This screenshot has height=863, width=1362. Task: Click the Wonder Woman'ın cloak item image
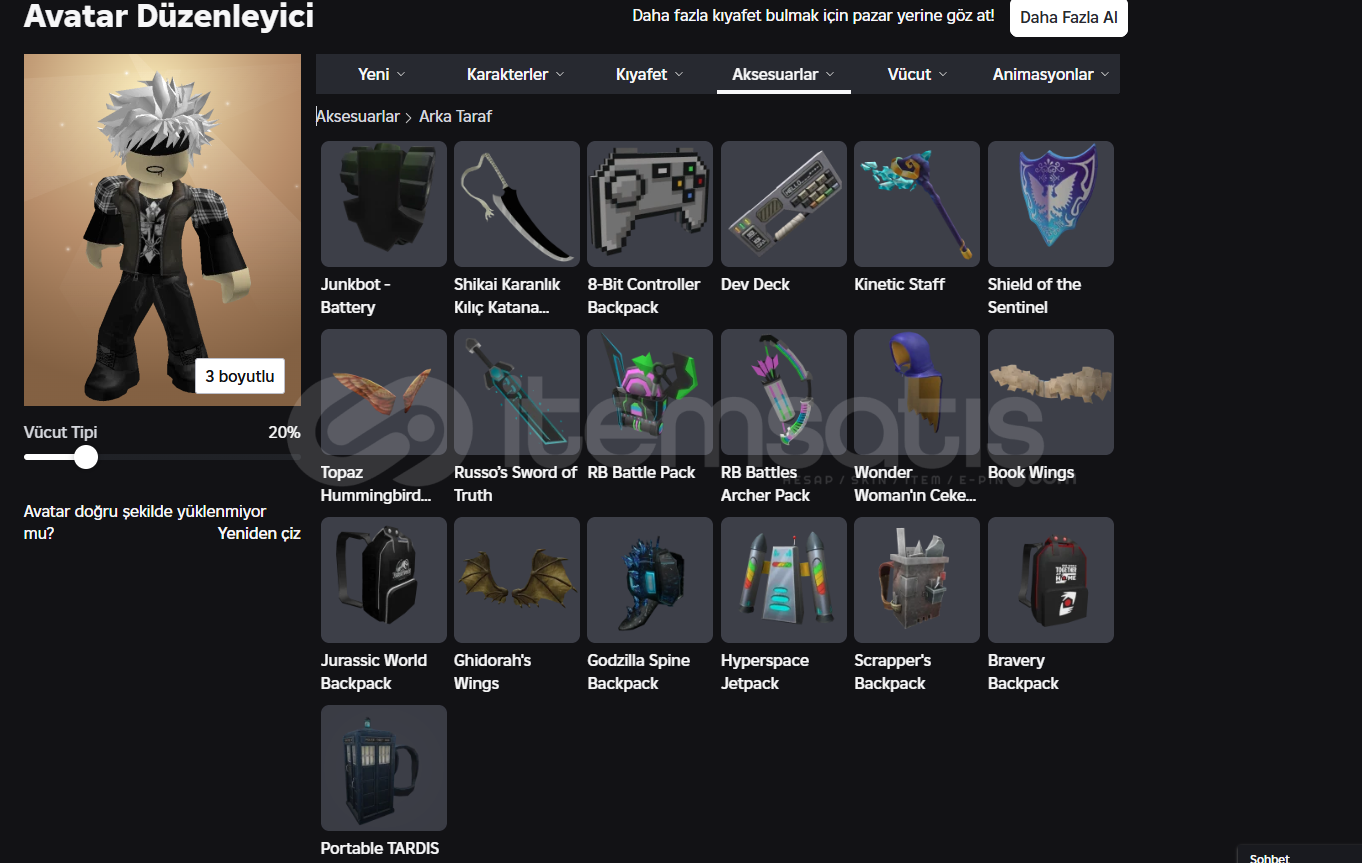point(917,392)
